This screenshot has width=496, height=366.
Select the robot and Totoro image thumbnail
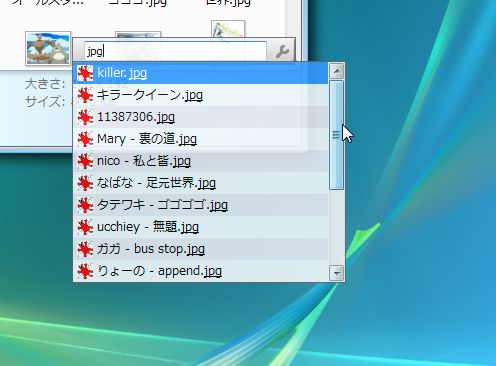(x=48, y=49)
